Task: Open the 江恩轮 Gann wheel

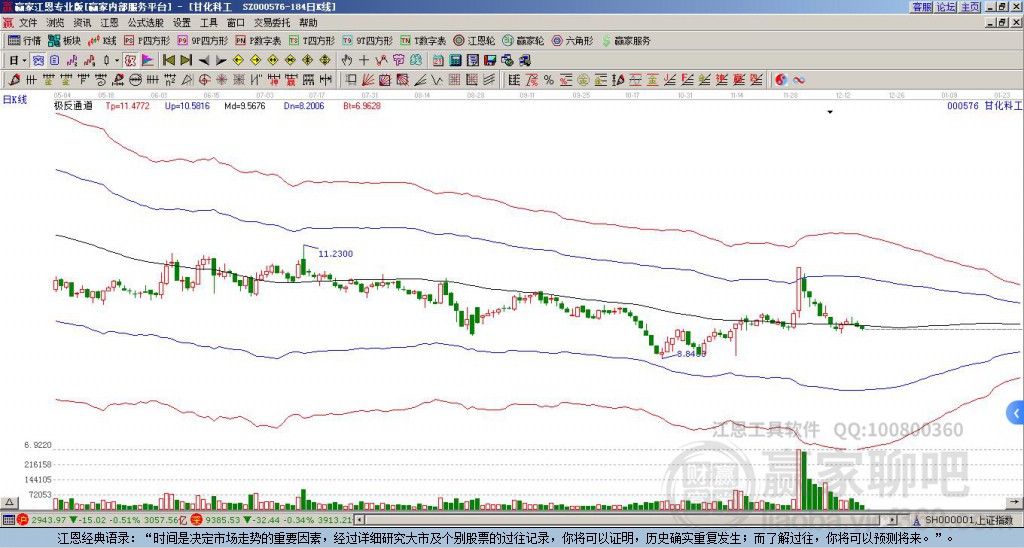Action: [474, 41]
